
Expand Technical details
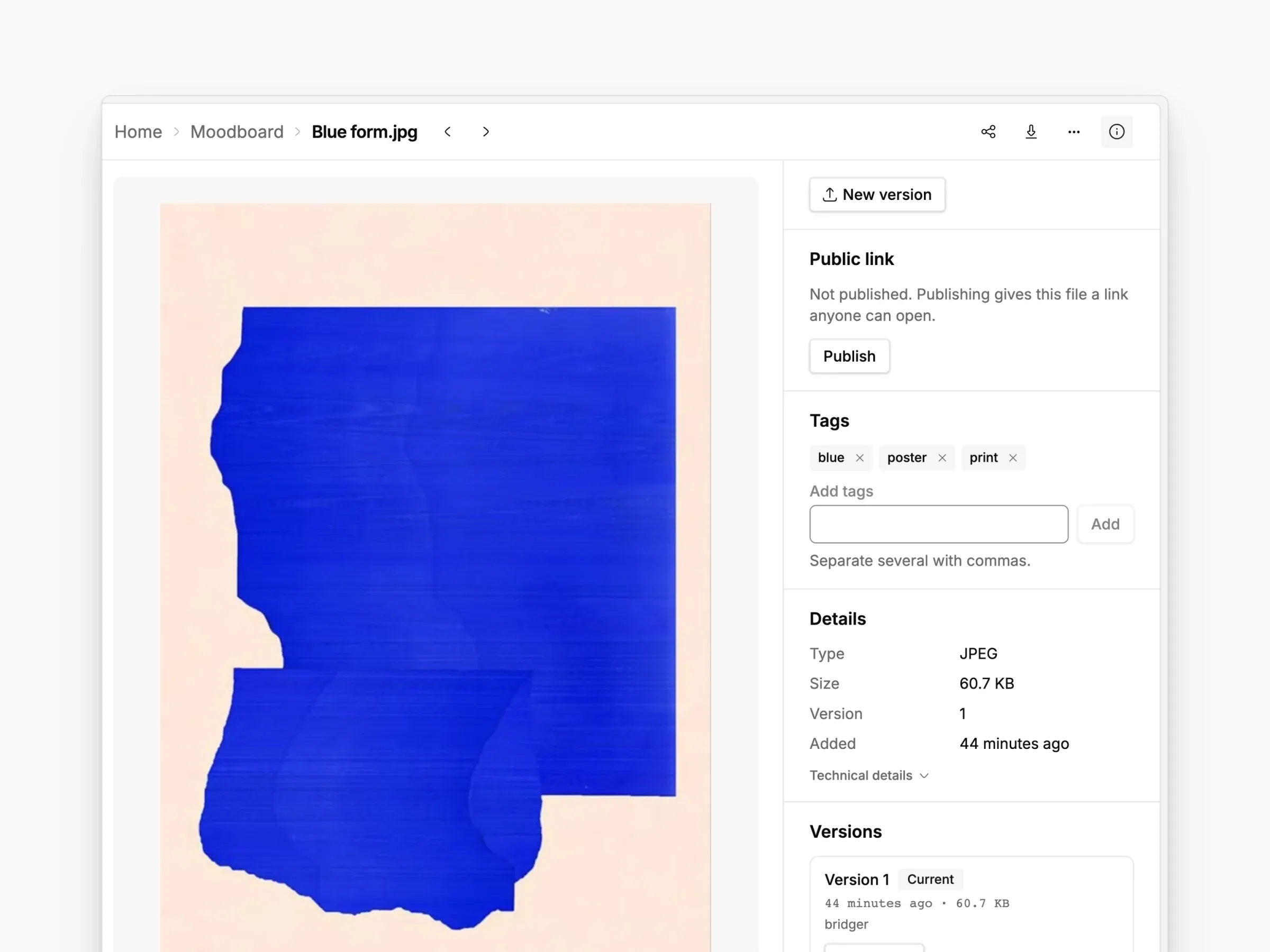(x=869, y=775)
